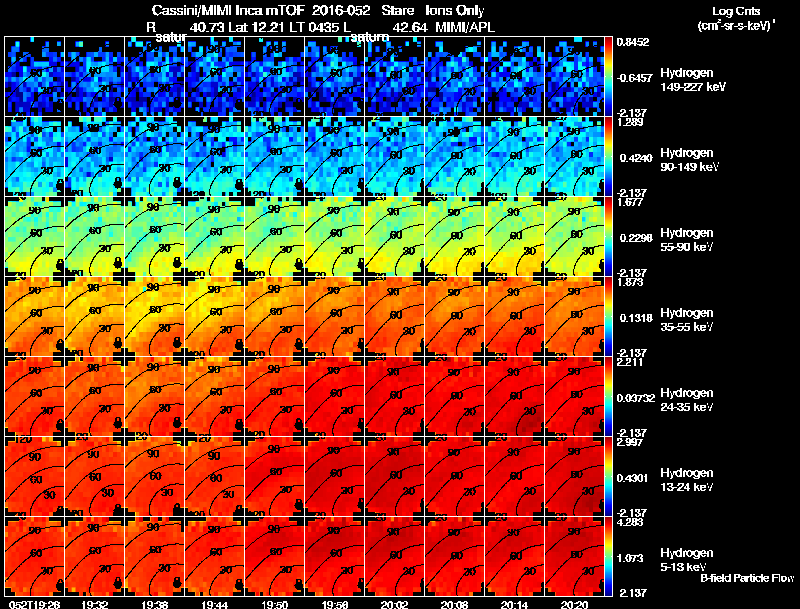Click the 'Hydrogen 90-149 keV' row label
The height and width of the screenshot is (609, 800).
(x=689, y=160)
